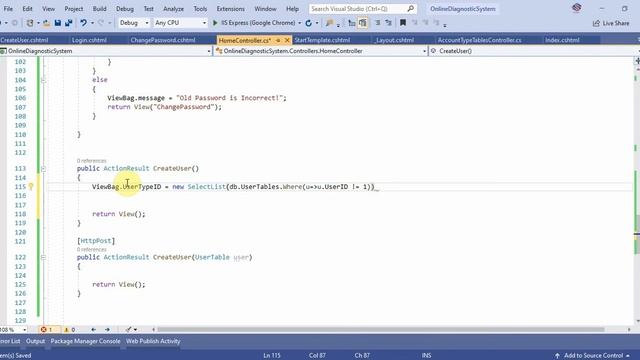Pin the HomeController.cs tab

tap(278, 40)
